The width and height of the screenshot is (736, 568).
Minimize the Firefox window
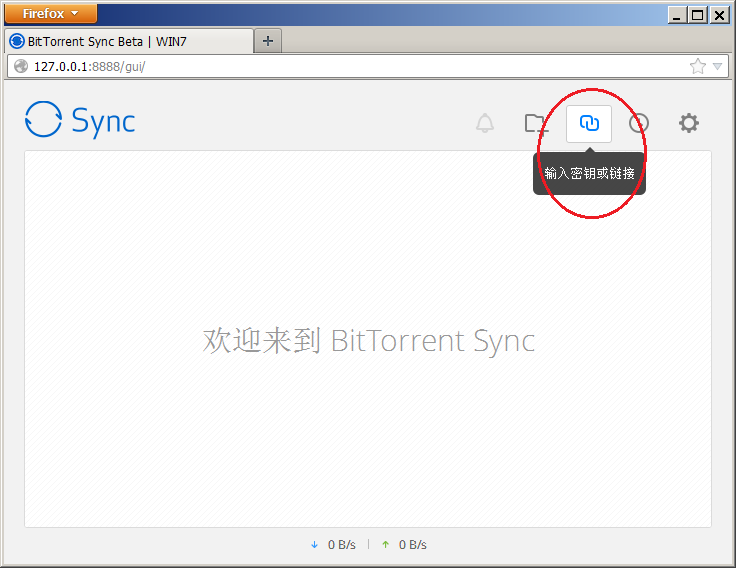click(679, 14)
